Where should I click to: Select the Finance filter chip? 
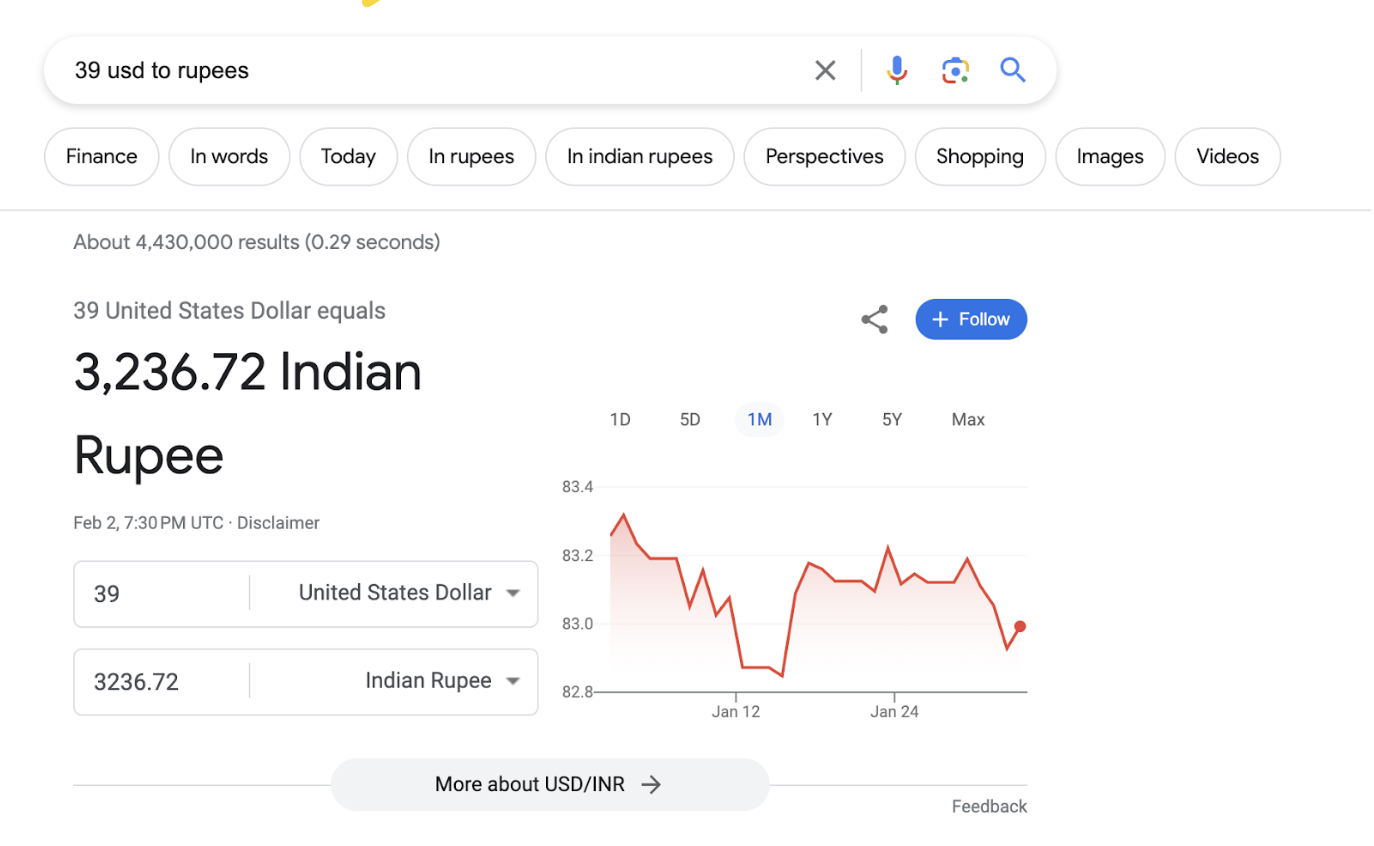pyautogui.click(x=101, y=157)
